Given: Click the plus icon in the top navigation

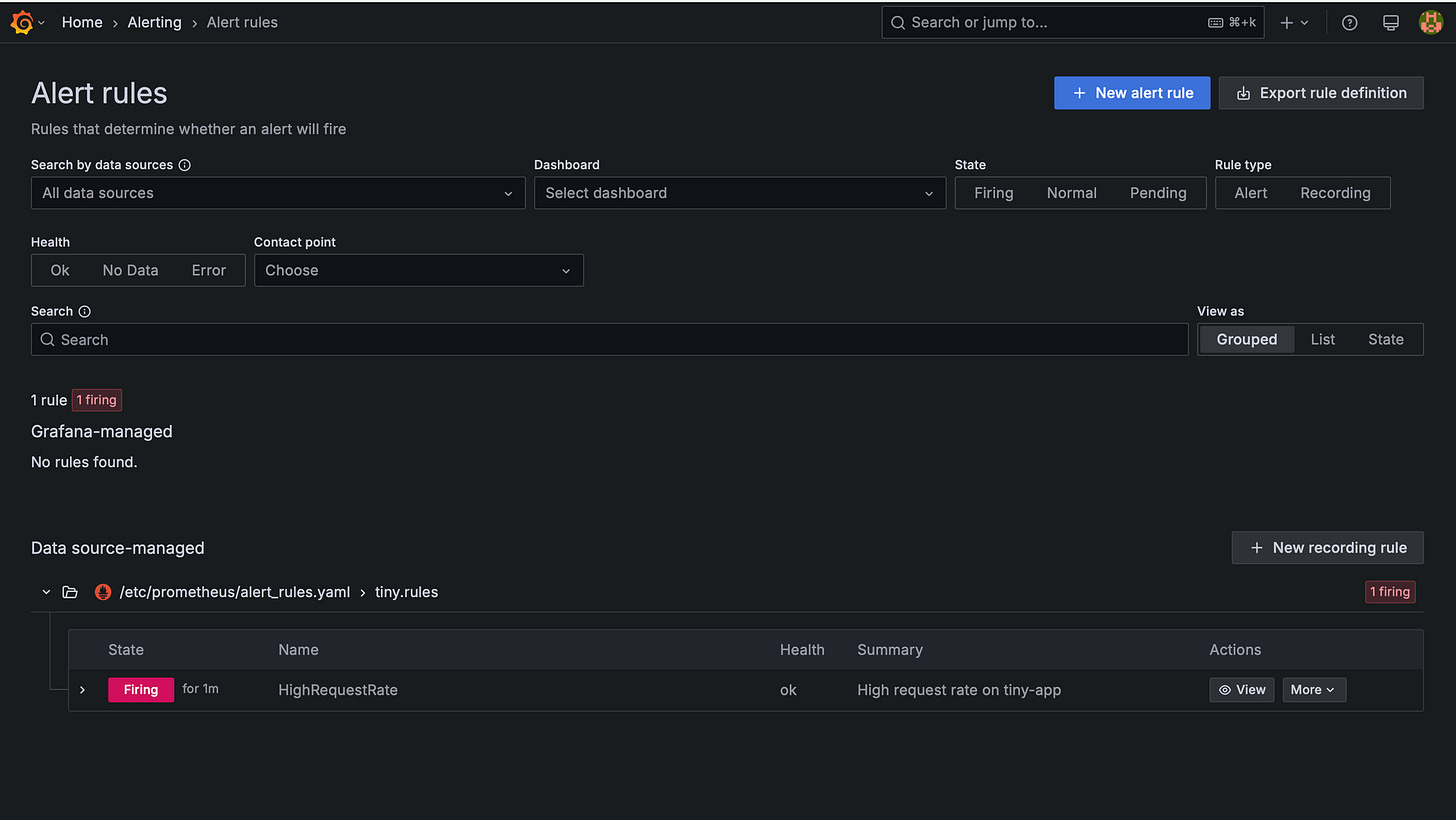Looking at the screenshot, I should click(1286, 22).
